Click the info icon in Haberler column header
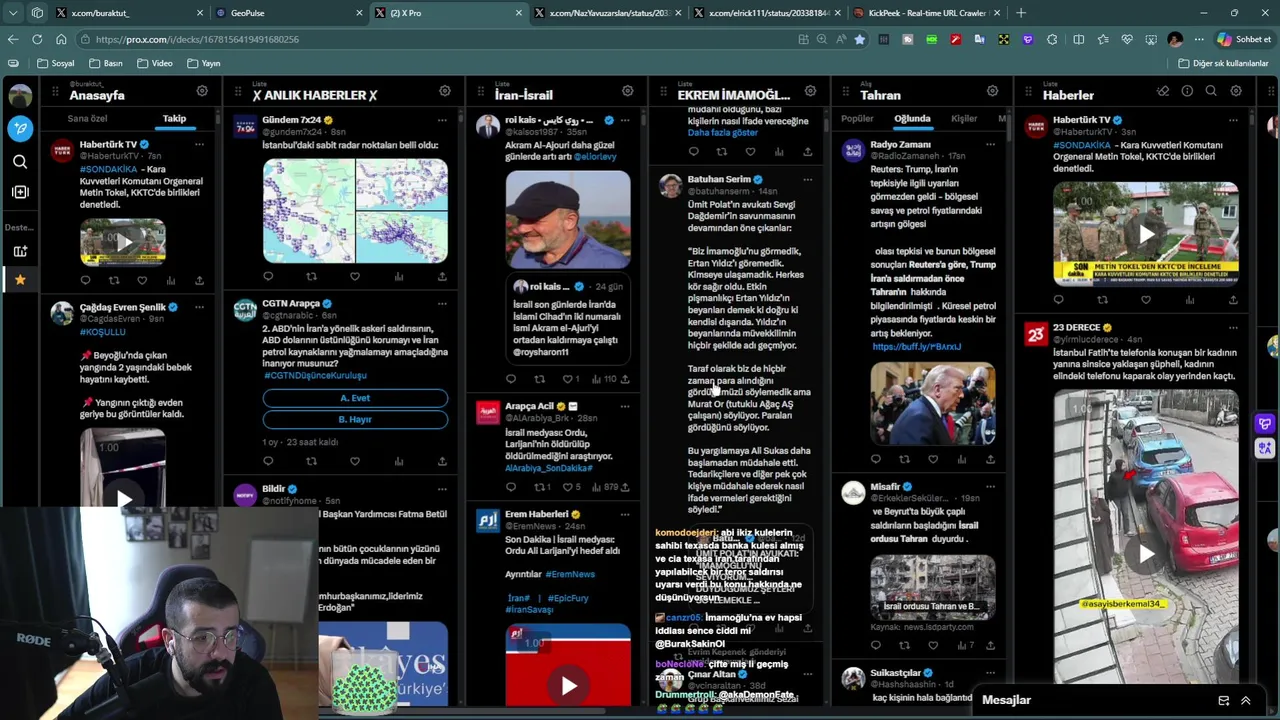Screen dimensions: 1280x720 pyautogui.click(x=1187, y=91)
